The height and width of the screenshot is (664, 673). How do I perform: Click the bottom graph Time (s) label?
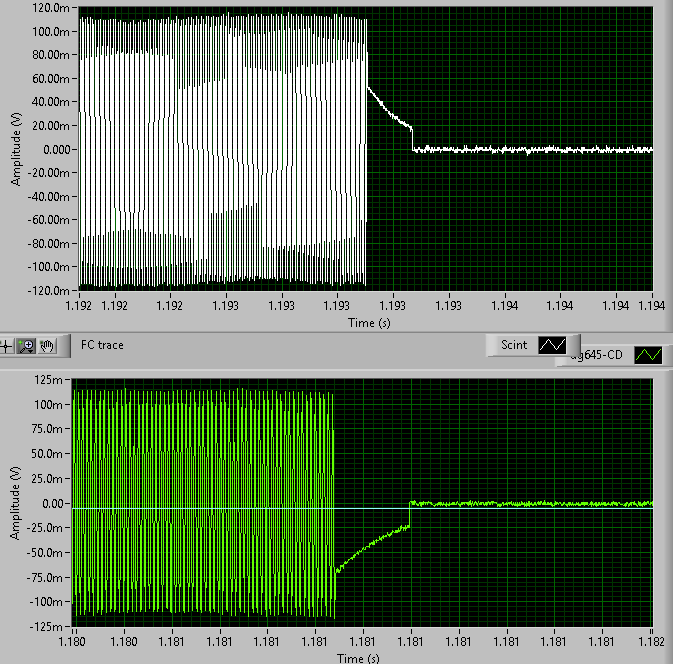(x=358, y=658)
